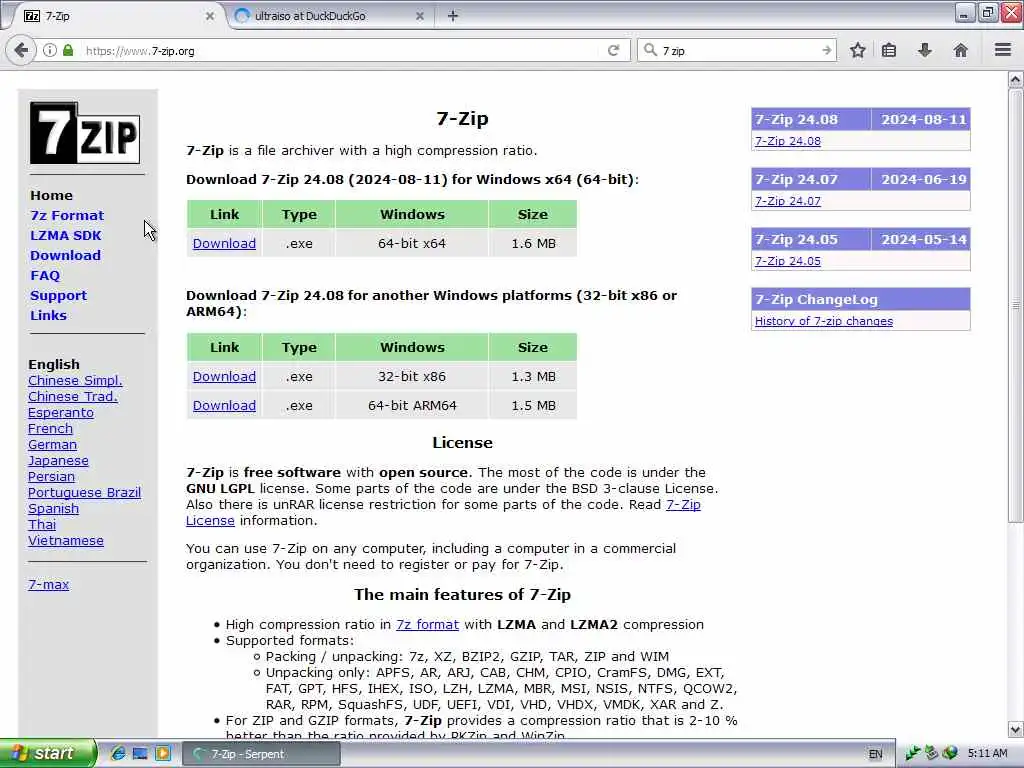Screen dimensions: 1024x768
Task: Click the search magnifier icon
Action: pos(650,50)
